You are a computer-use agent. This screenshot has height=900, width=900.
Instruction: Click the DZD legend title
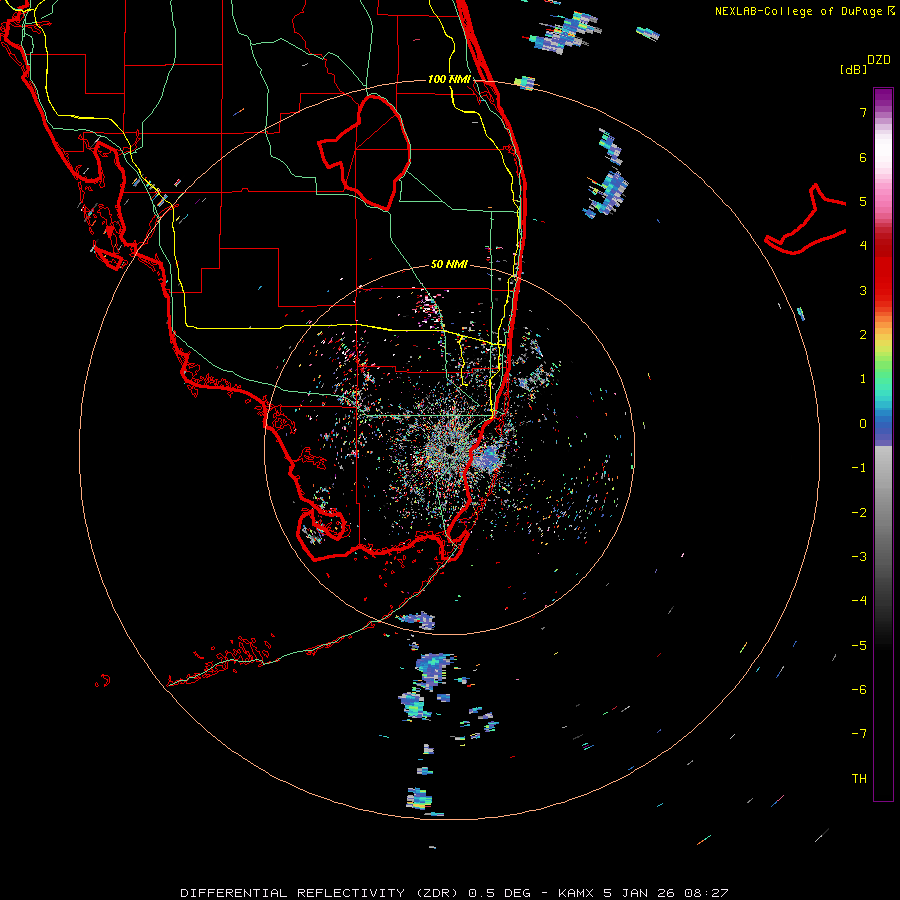tap(879, 60)
